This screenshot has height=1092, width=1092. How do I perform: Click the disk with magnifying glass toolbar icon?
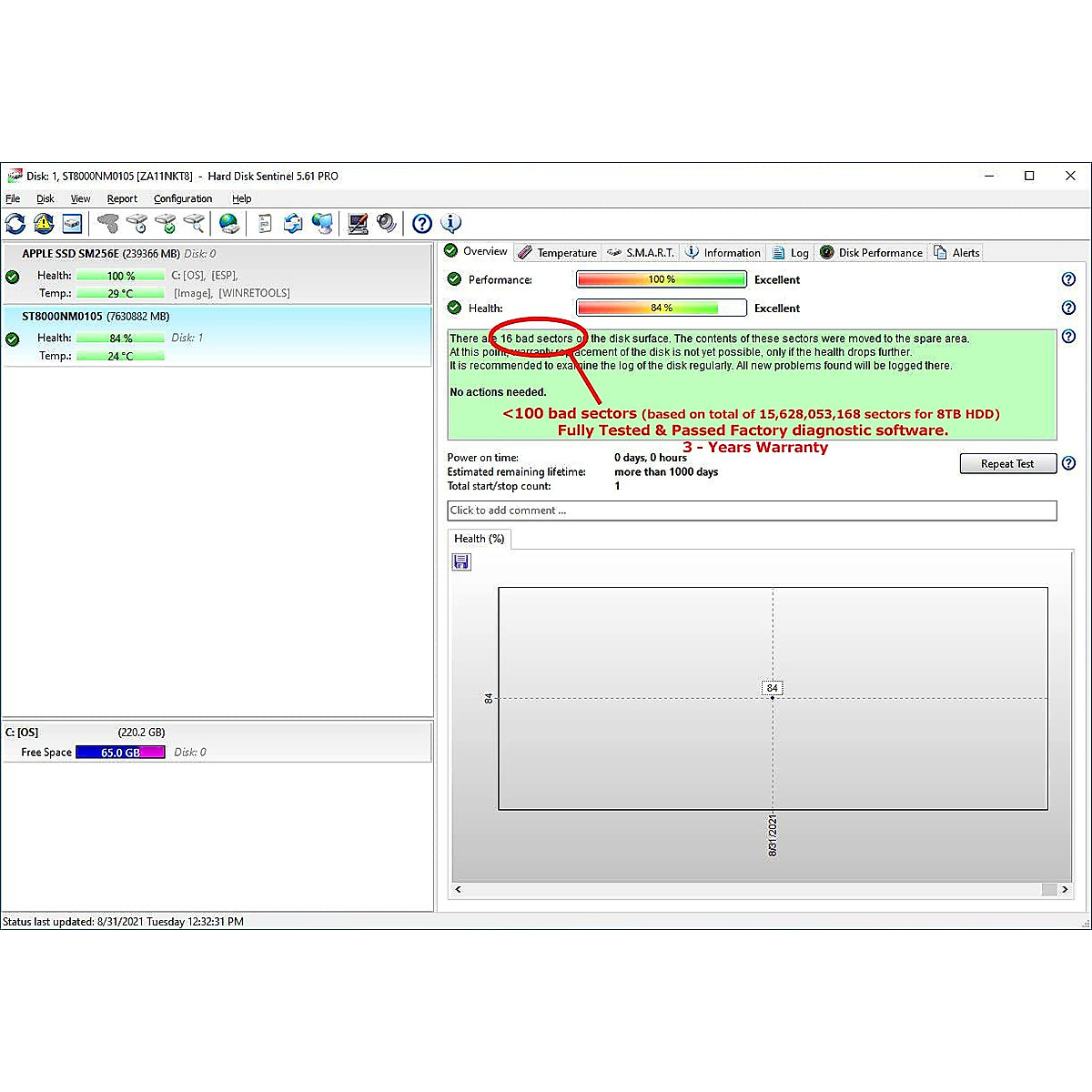coord(194,223)
